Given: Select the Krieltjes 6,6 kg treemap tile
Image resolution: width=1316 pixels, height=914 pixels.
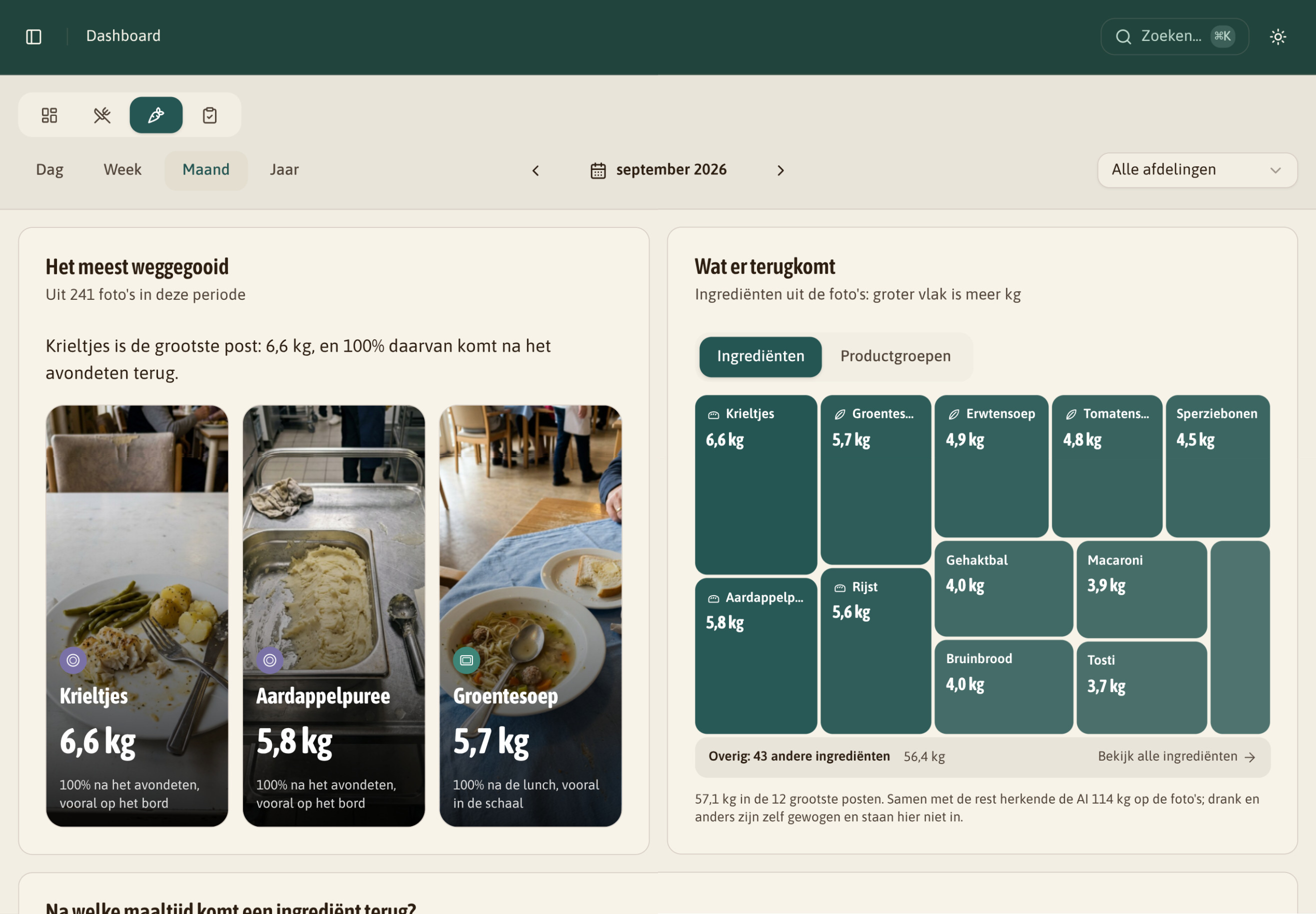Looking at the screenshot, I should [755, 485].
